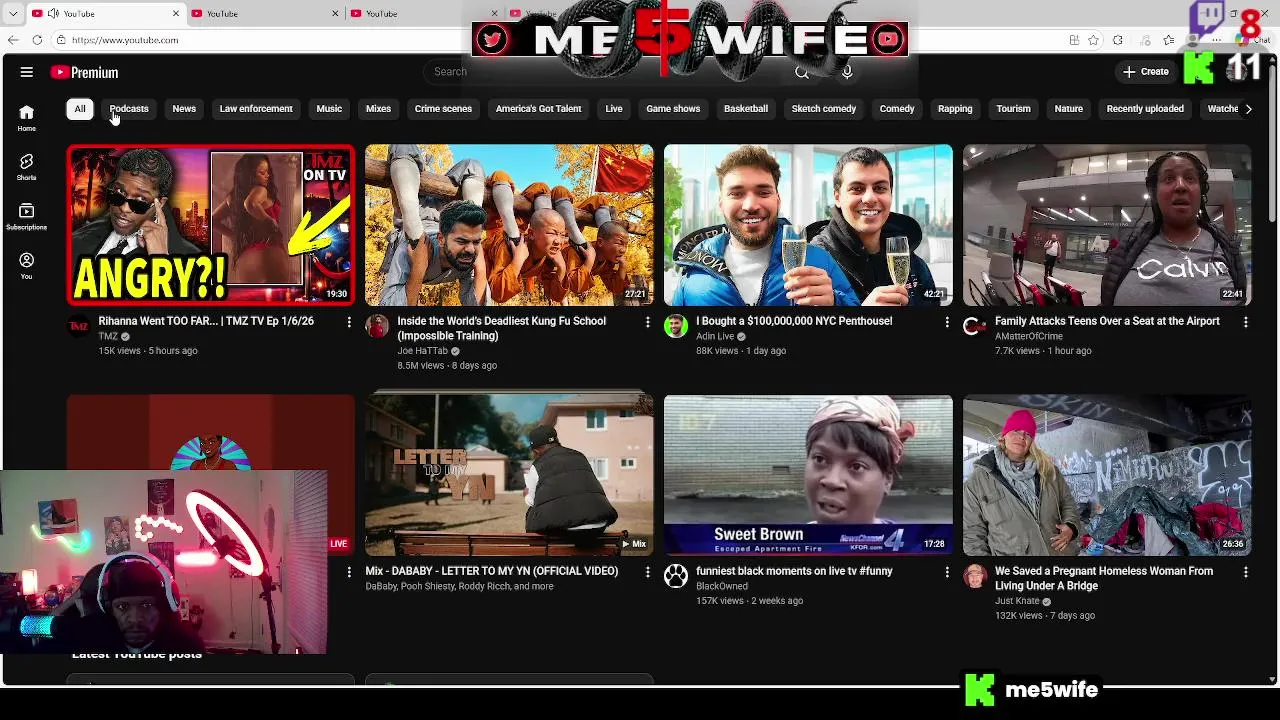The width and height of the screenshot is (1280, 720).
Task: Click the YouTube Premium logo
Action: (x=85, y=72)
